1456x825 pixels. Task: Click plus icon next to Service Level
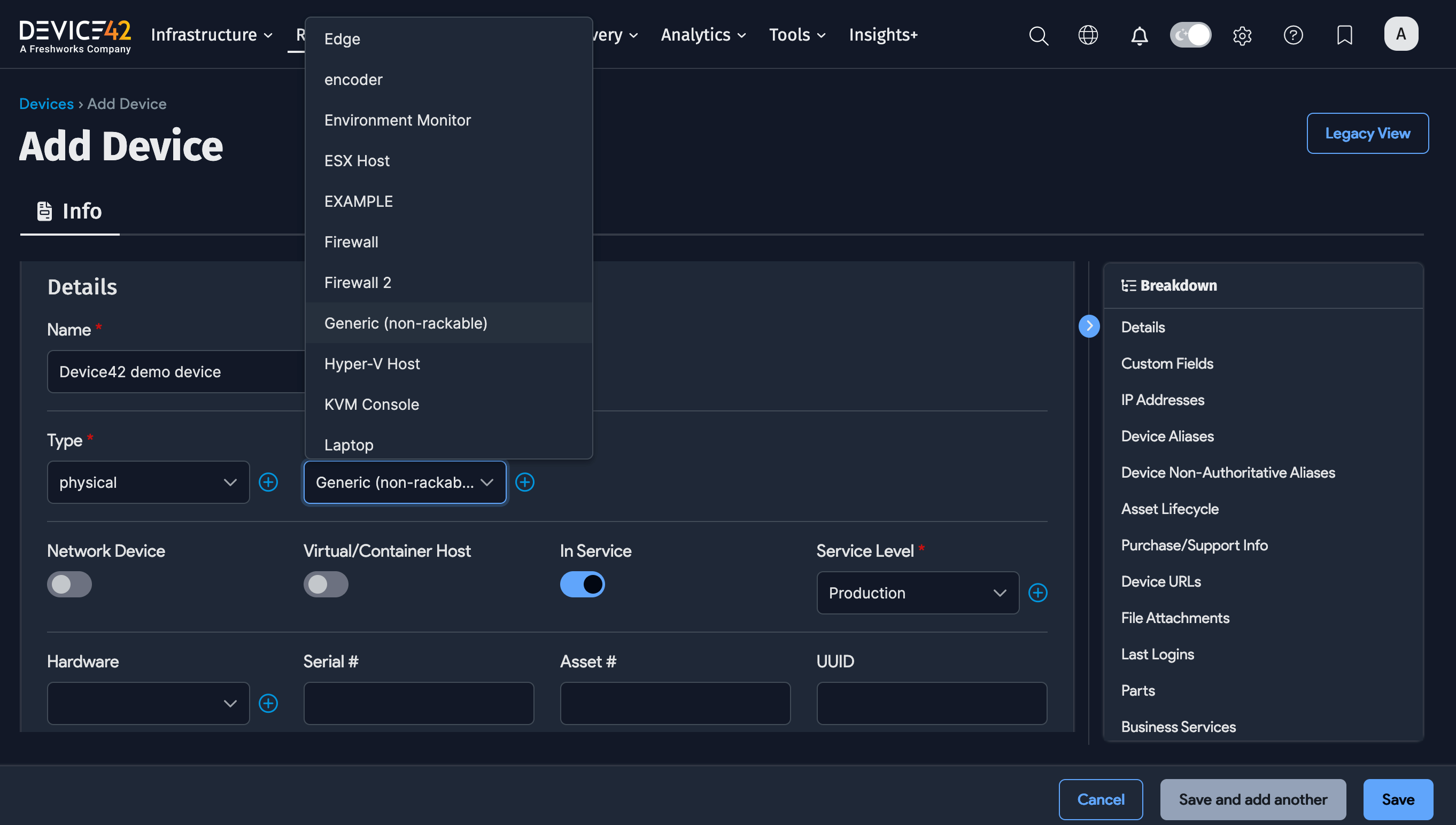tap(1037, 593)
